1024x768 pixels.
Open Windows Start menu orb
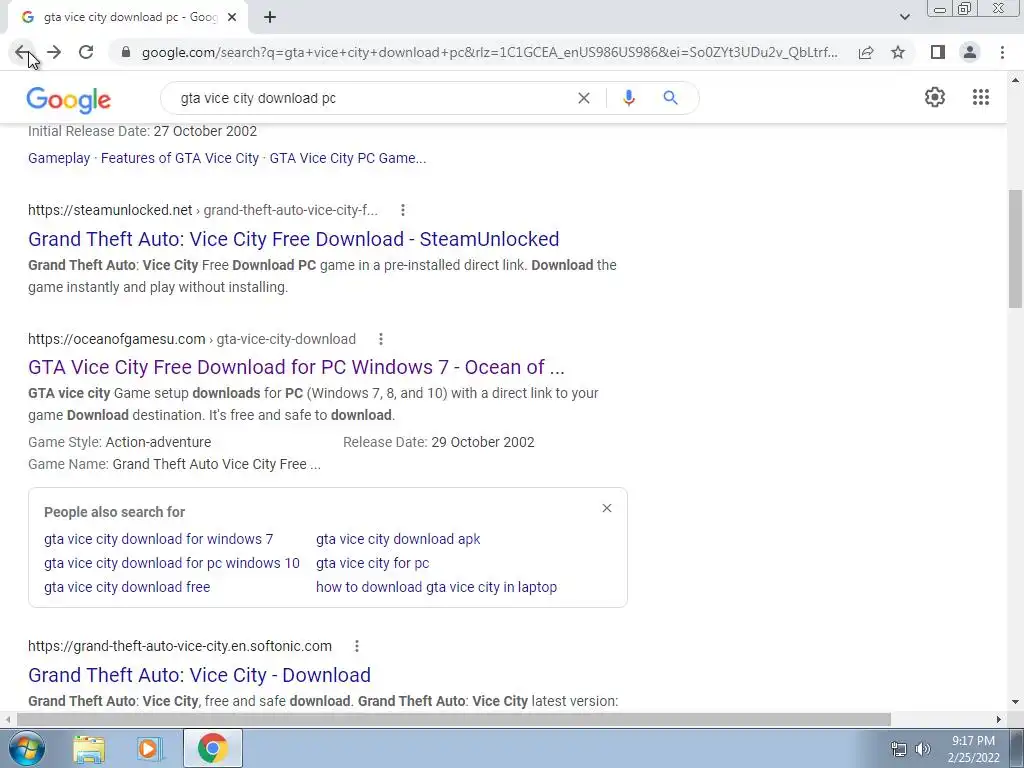coord(26,748)
